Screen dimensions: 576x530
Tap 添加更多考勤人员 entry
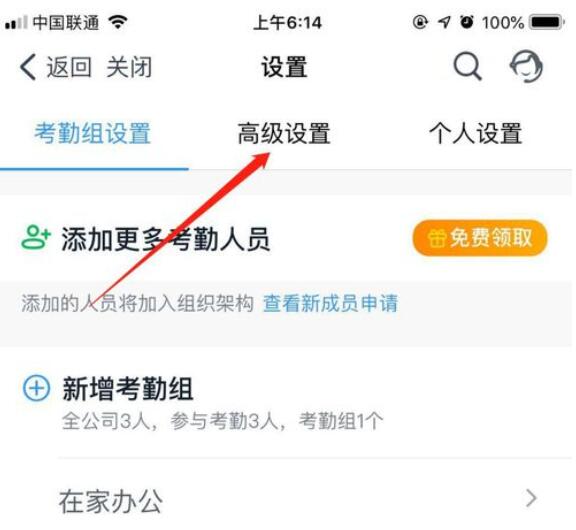pos(166,239)
